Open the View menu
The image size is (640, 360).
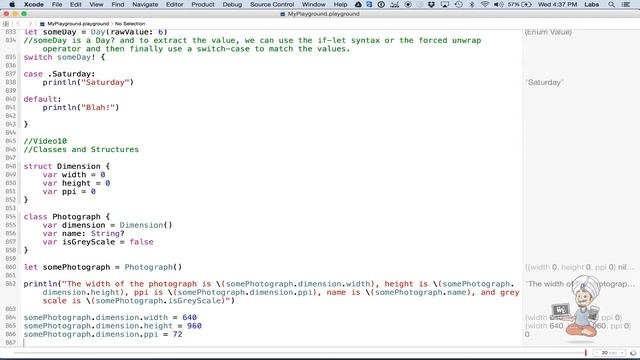[96, 4]
